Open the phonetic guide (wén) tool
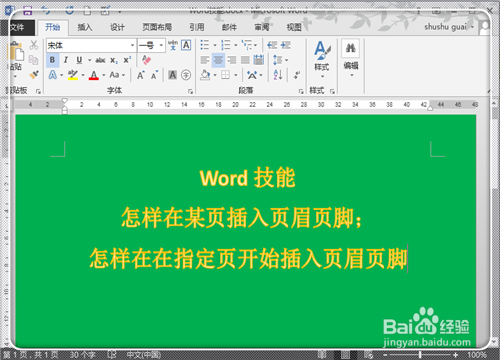 pos(173,45)
